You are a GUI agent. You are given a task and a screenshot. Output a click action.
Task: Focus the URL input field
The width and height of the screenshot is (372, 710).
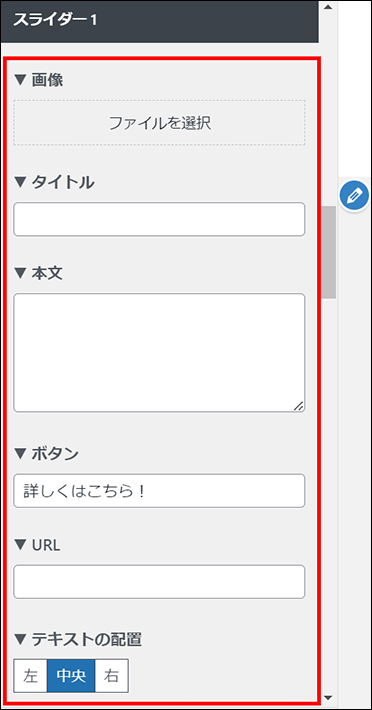point(159,581)
